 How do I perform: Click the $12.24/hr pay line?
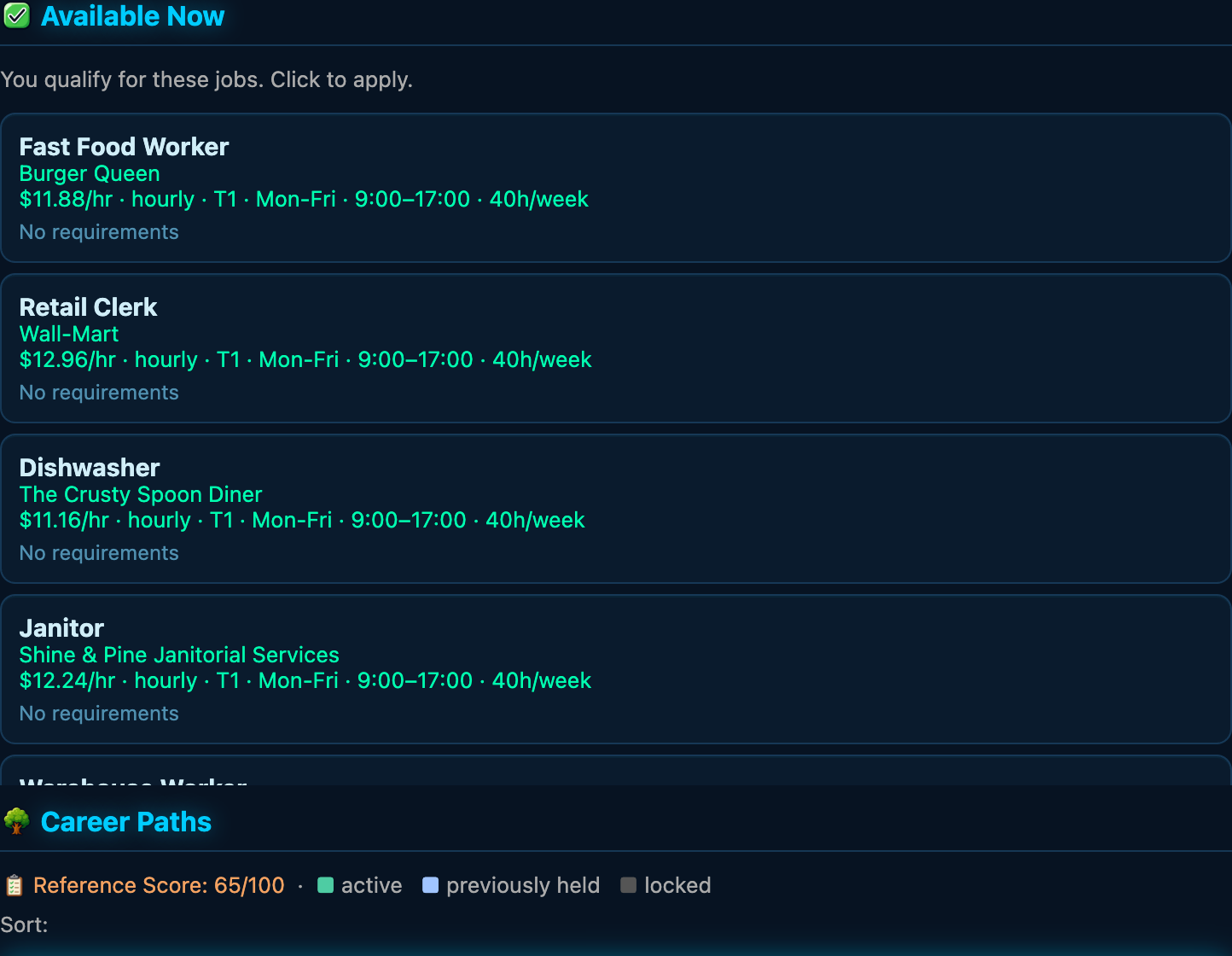(x=305, y=680)
